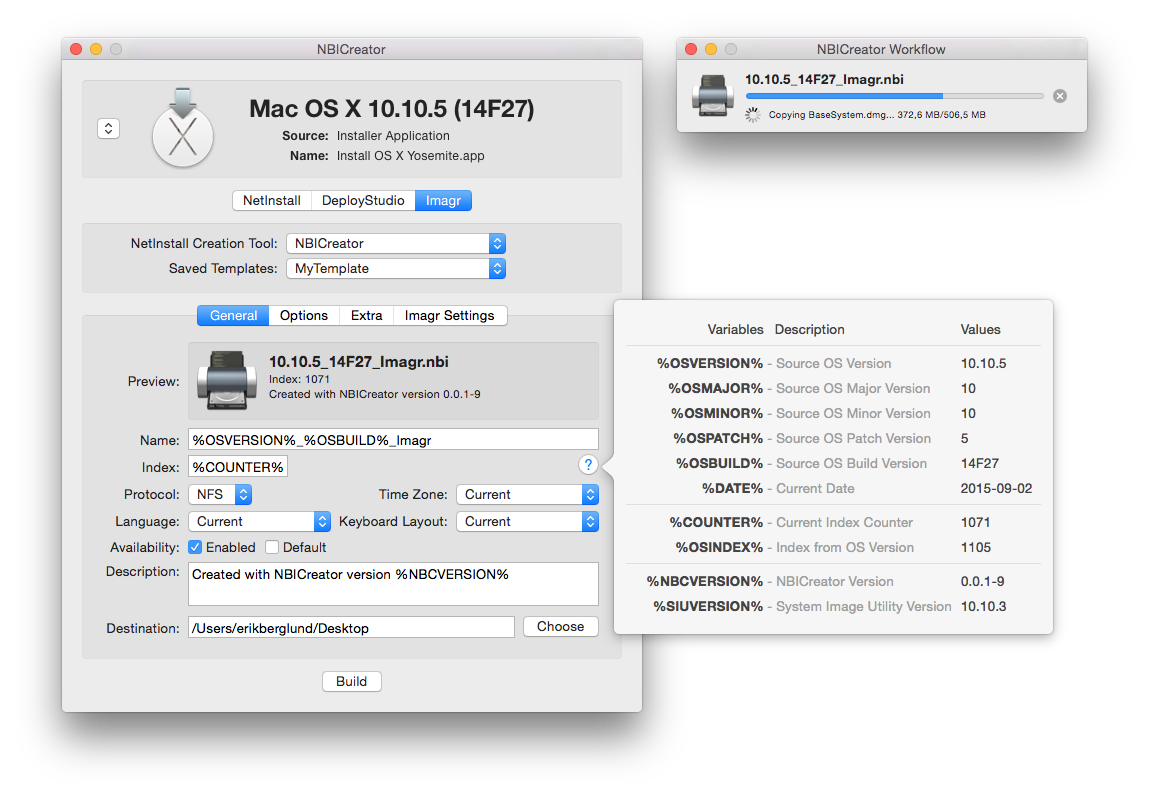Click the 10.10.3 System Image Utility value

(984, 606)
